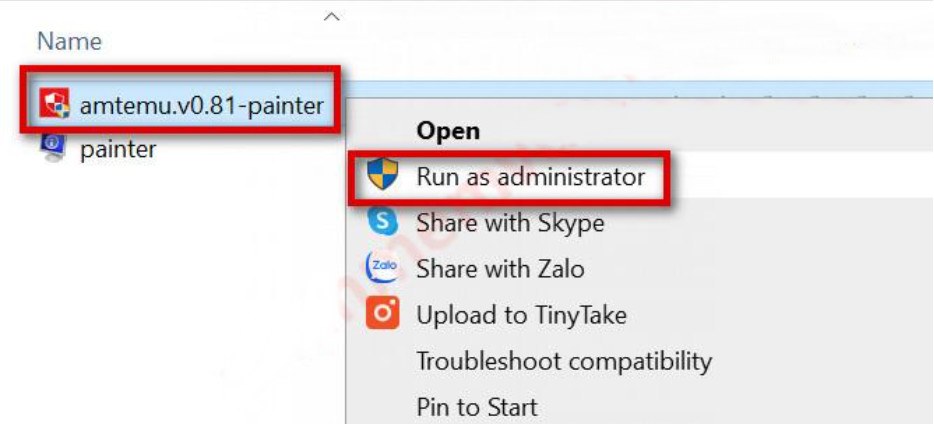The height and width of the screenshot is (424, 934).
Task: Select Run as administrator
Action: click(x=530, y=177)
